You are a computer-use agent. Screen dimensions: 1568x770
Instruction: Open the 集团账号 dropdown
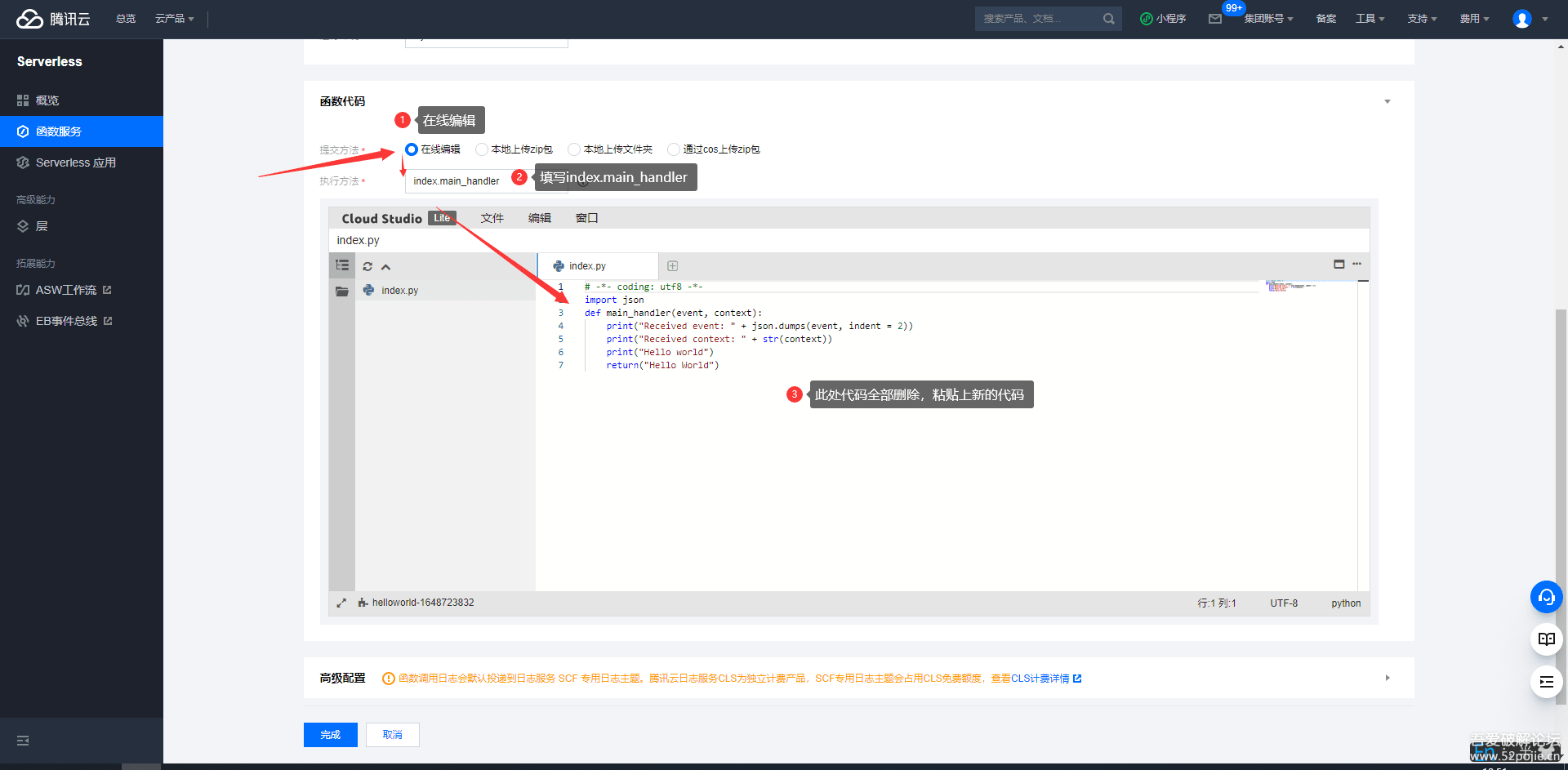click(x=1268, y=19)
